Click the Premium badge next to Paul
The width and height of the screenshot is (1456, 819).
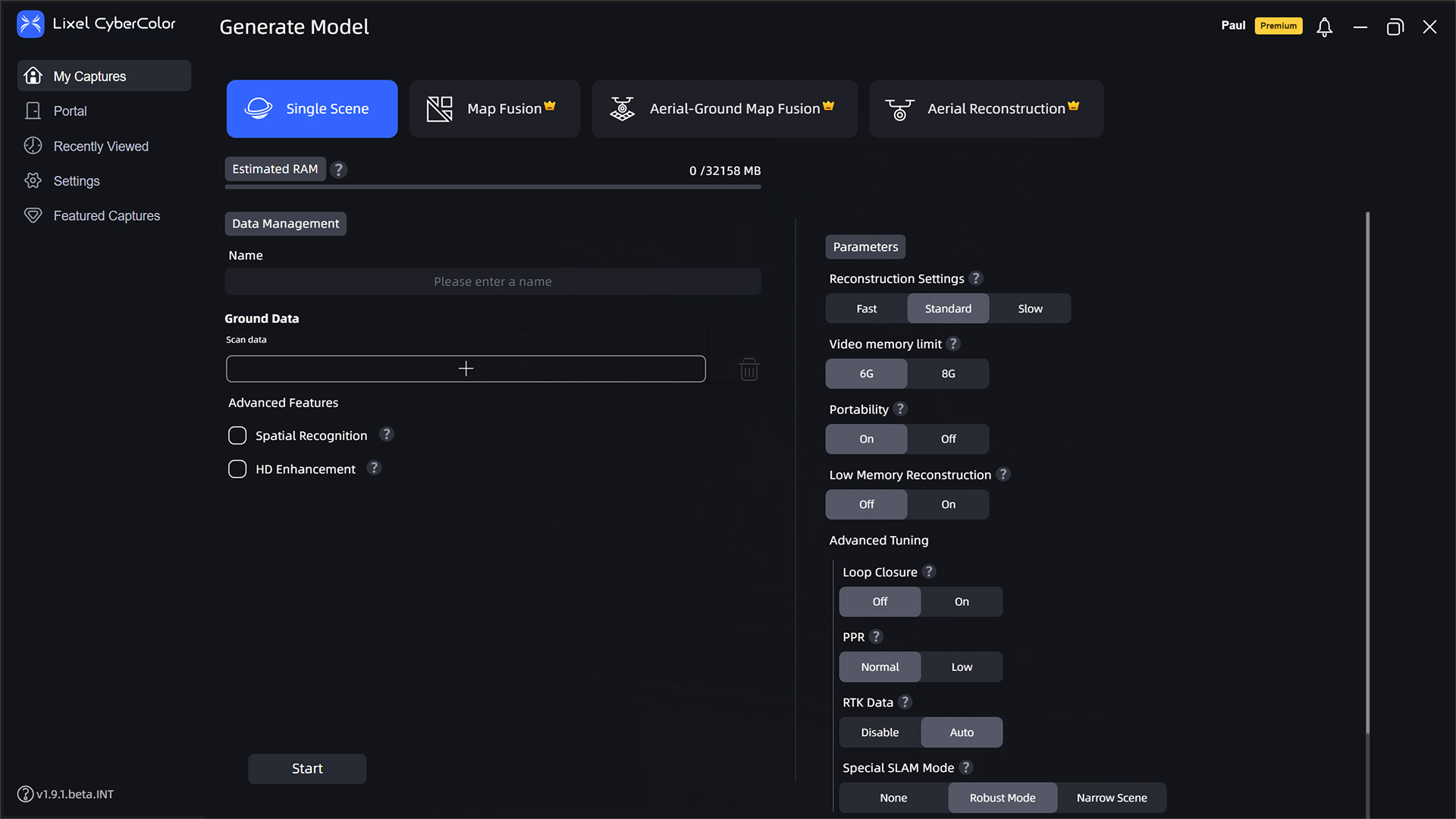(x=1278, y=26)
